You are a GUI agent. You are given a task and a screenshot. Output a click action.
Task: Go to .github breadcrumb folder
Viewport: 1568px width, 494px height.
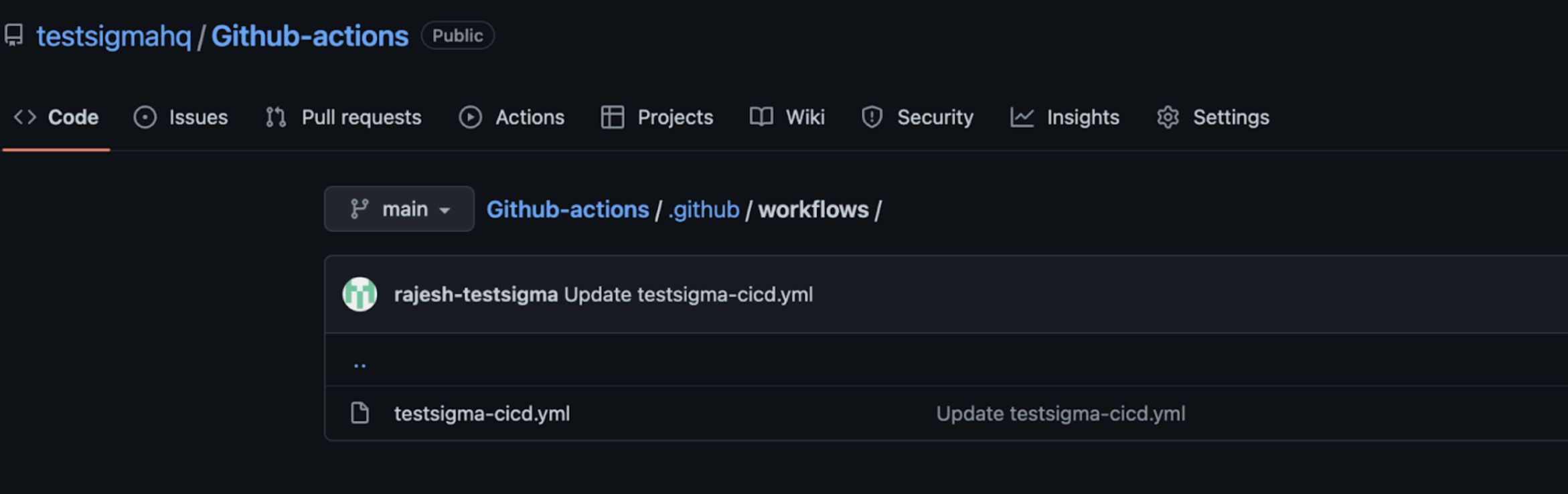[x=704, y=210]
